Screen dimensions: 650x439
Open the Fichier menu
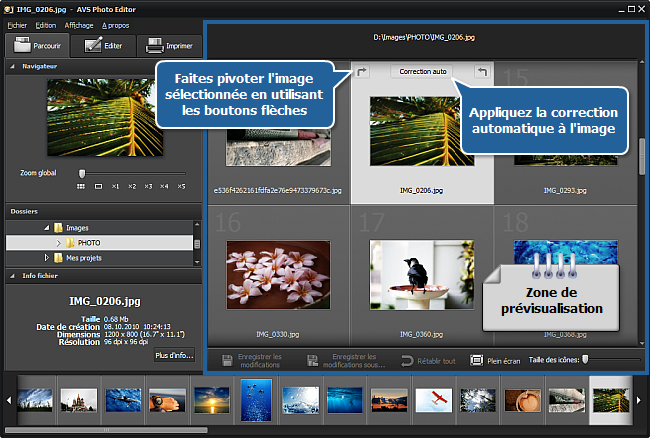(17, 25)
